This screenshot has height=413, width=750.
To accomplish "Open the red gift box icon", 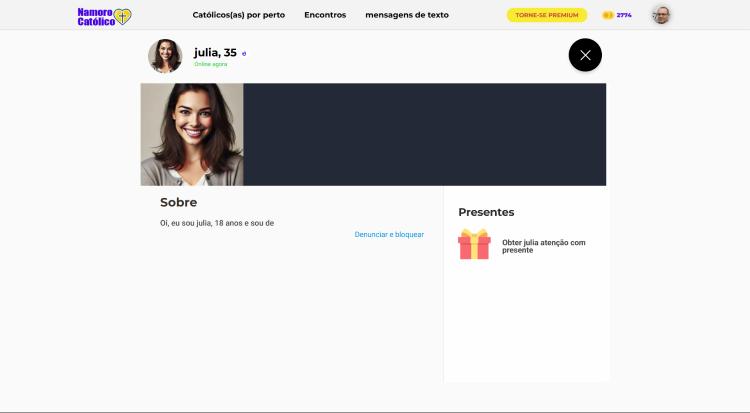I will coord(474,244).
